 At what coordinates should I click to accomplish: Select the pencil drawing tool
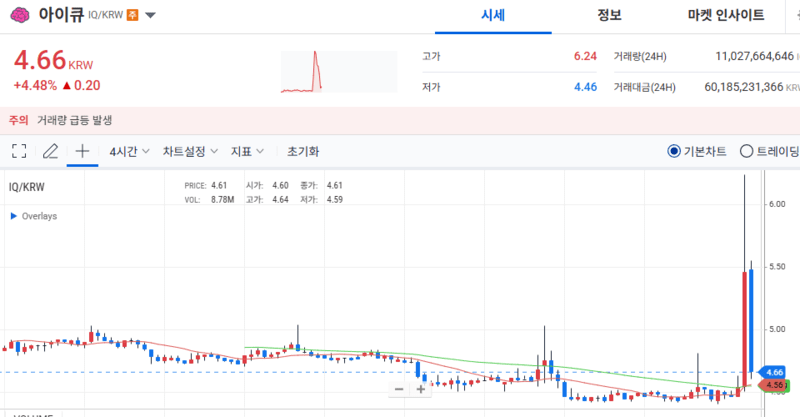coord(50,152)
